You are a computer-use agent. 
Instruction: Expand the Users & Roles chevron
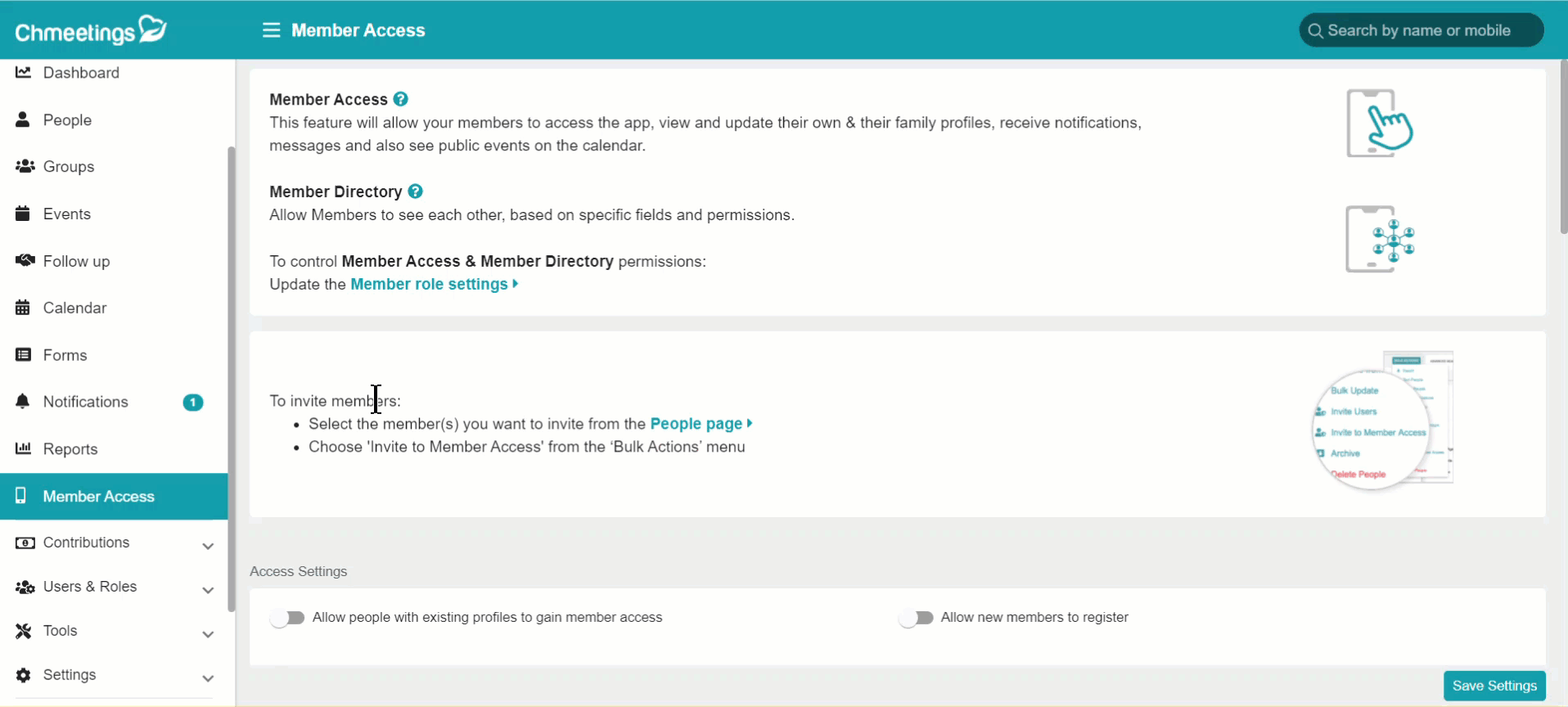pos(208,590)
